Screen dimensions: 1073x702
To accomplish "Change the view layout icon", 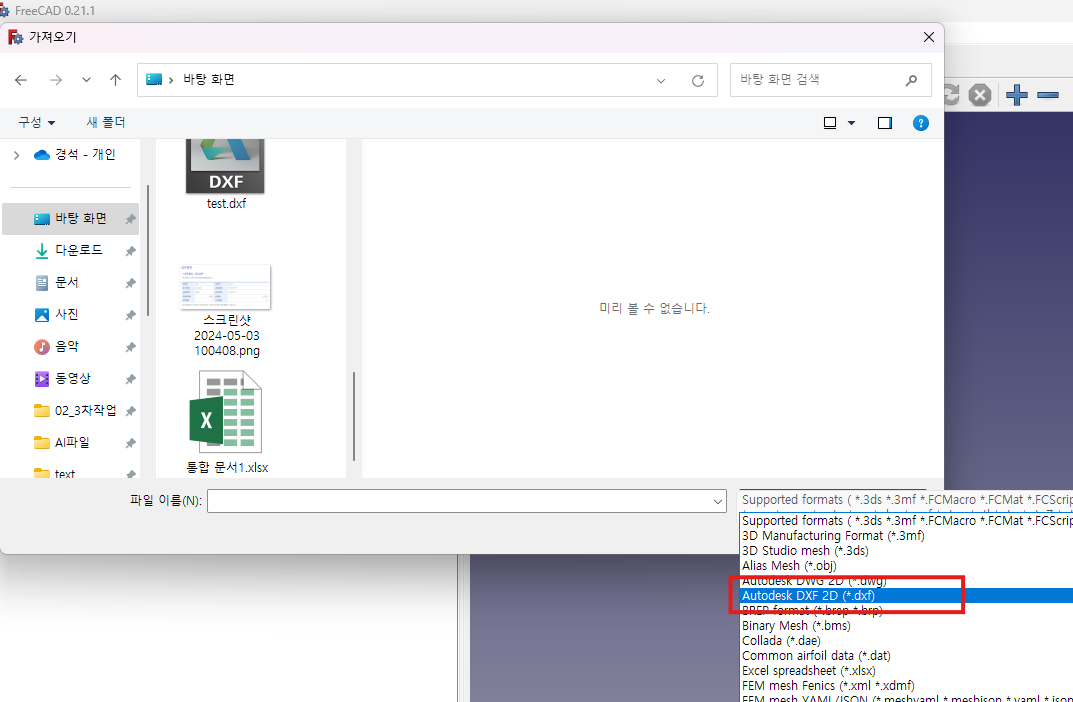I will (x=830, y=123).
